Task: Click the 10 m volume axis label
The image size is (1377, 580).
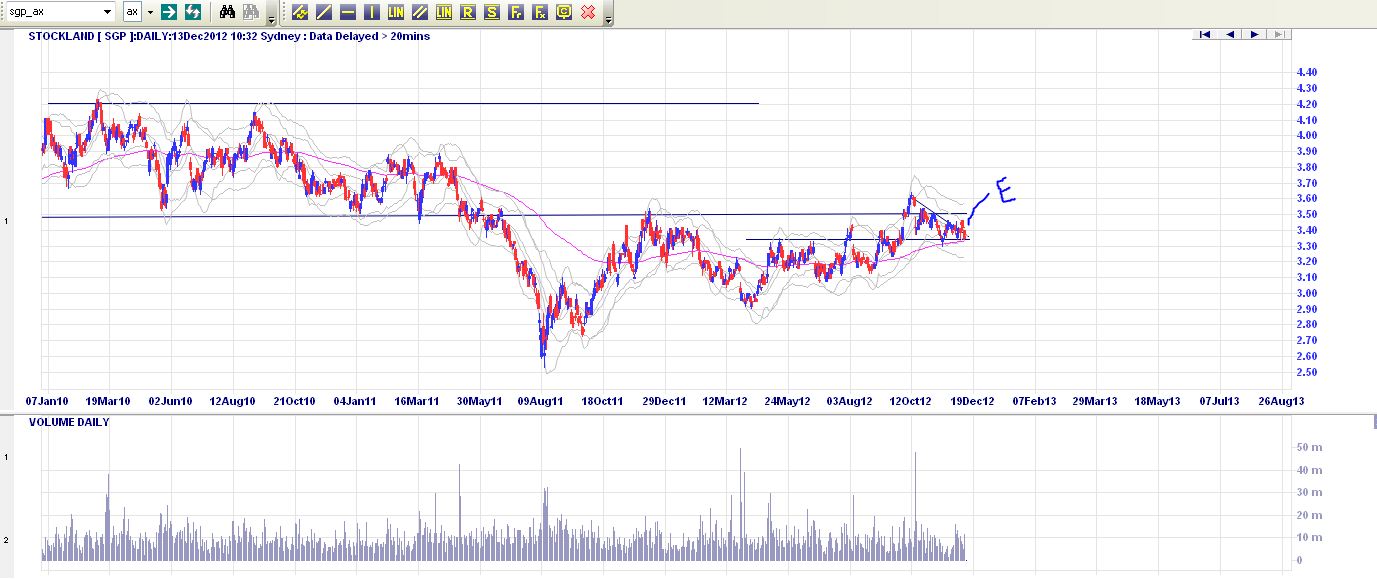Action: click(1307, 538)
